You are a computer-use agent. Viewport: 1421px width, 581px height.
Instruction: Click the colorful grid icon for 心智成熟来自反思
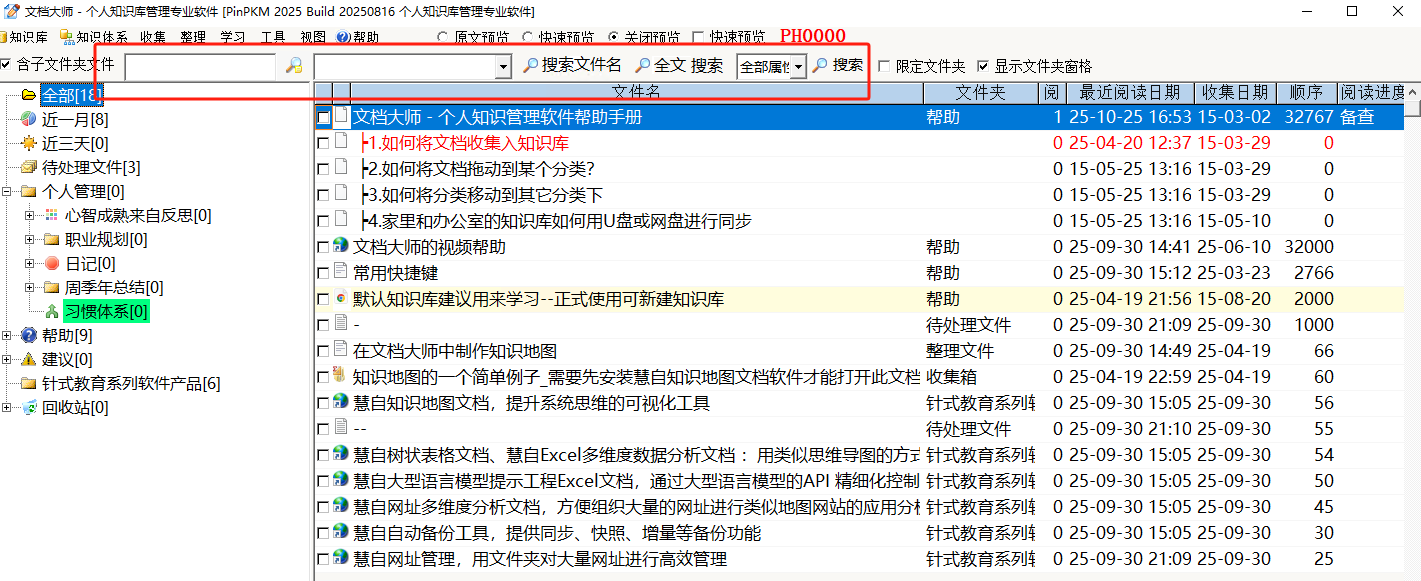click(52, 216)
